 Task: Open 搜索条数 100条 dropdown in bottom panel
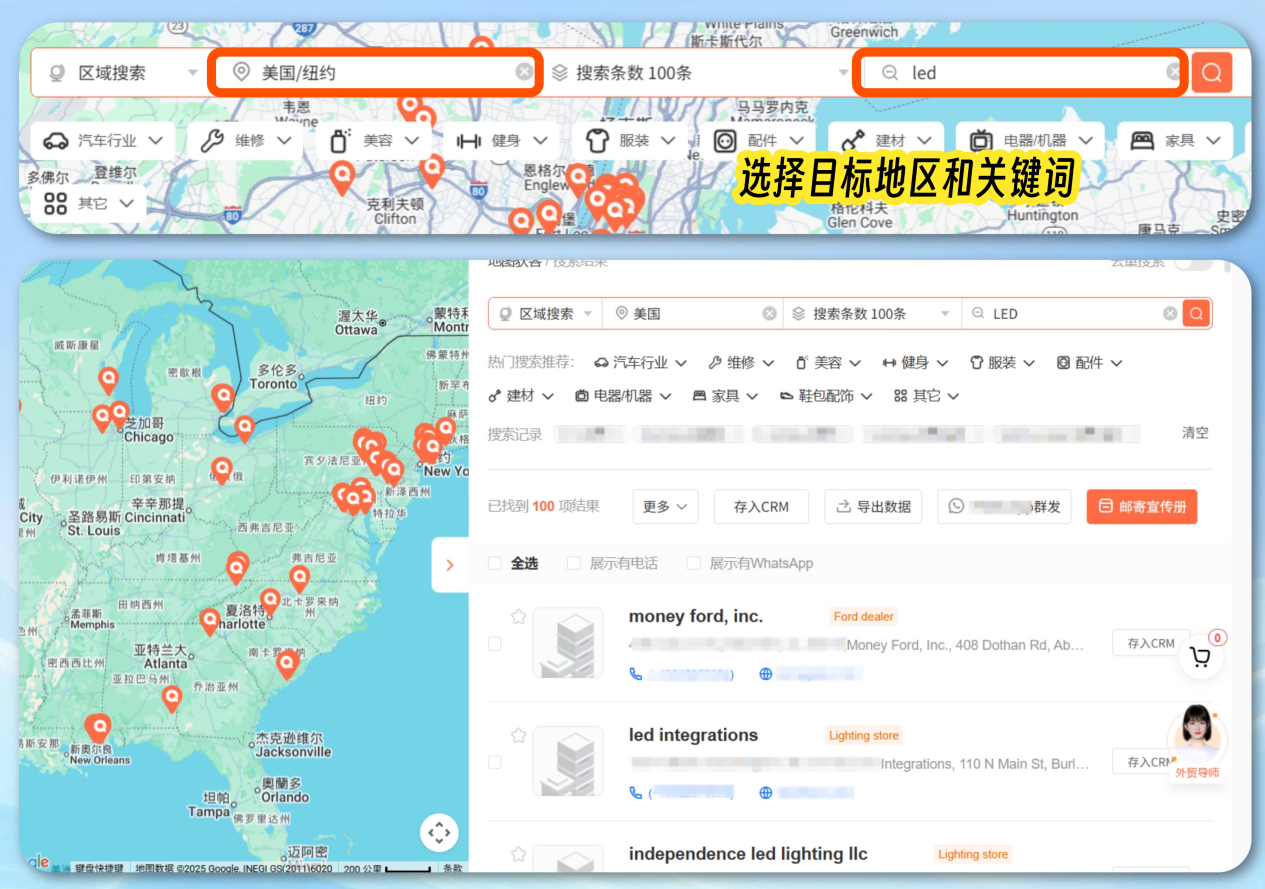click(872, 313)
